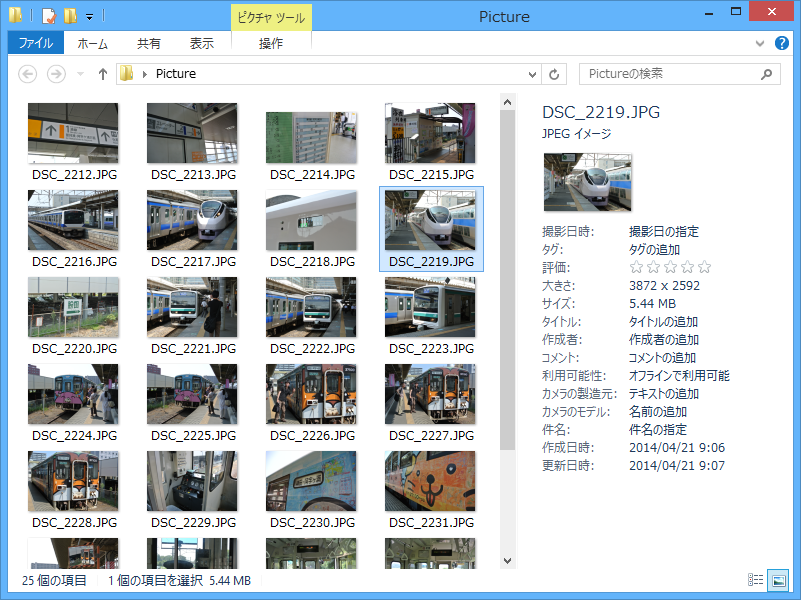
Task: Switch to details view from the status bar
Action: pyautogui.click(x=756, y=580)
